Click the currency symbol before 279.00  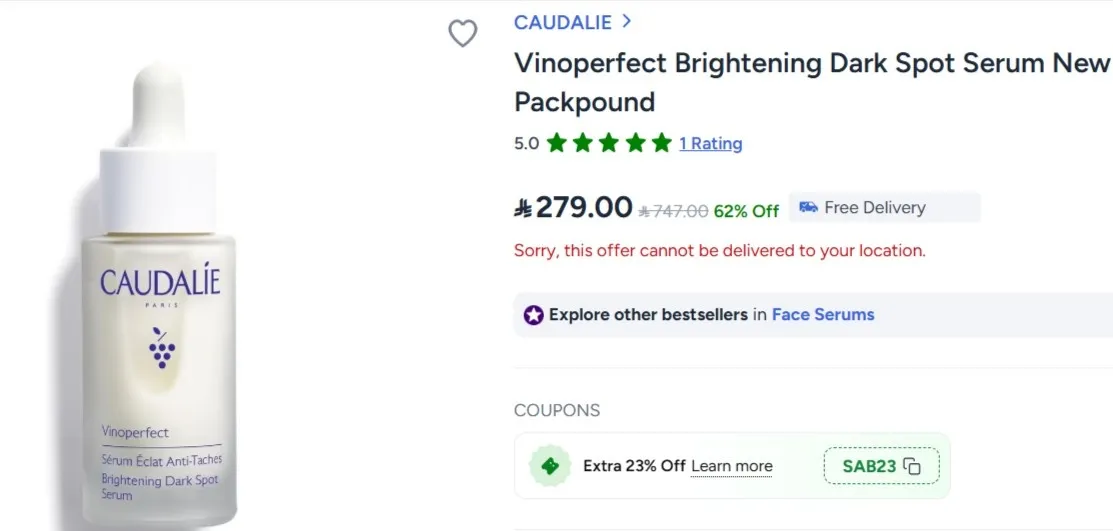(523, 208)
